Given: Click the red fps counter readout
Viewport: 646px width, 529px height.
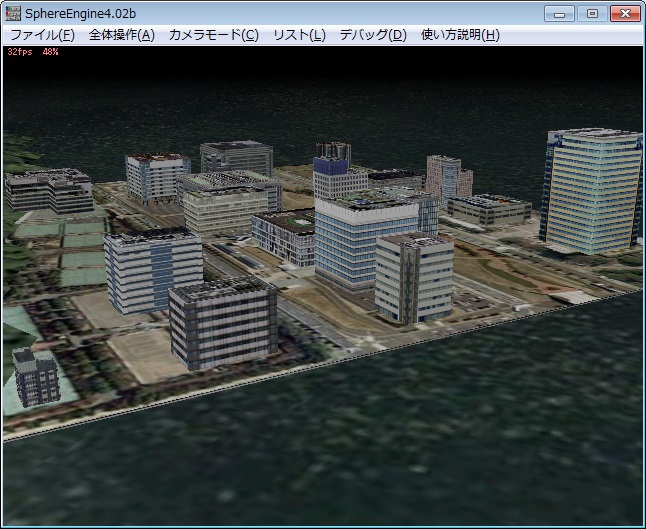Looking at the screenshot, I should pyautogui.click(x=32, y=51).
